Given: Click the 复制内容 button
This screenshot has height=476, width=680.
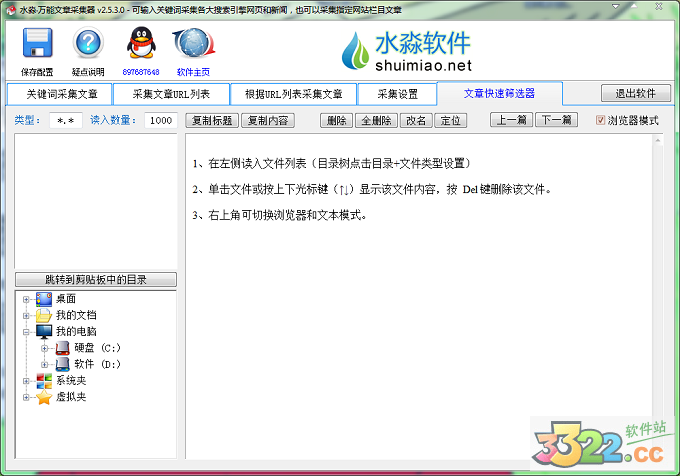Looking at the screenshot, I should click(x=268, y=121).
